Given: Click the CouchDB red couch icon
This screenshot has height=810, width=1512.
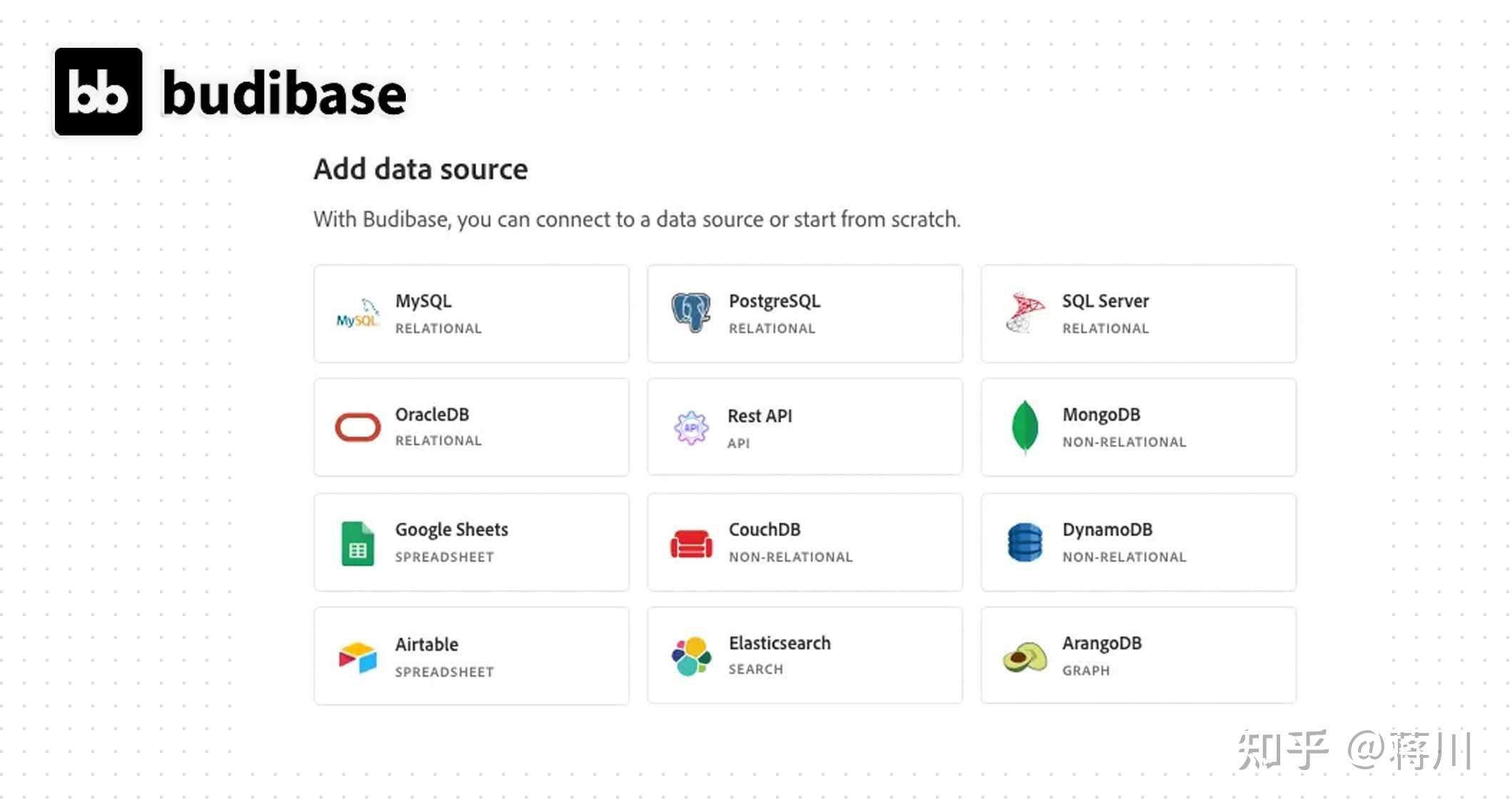Looking at the screenshot, I should point(690,544).
